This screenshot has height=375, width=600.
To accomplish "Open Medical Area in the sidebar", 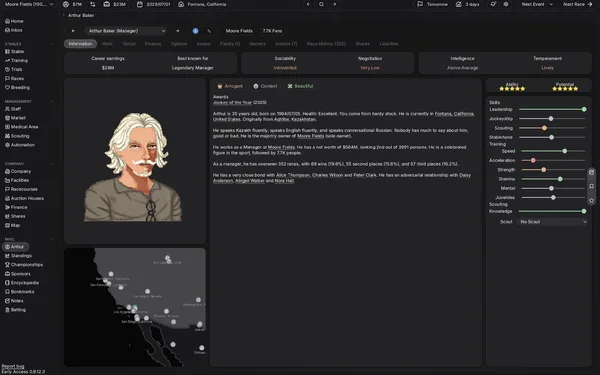I will tap(21, 127).
